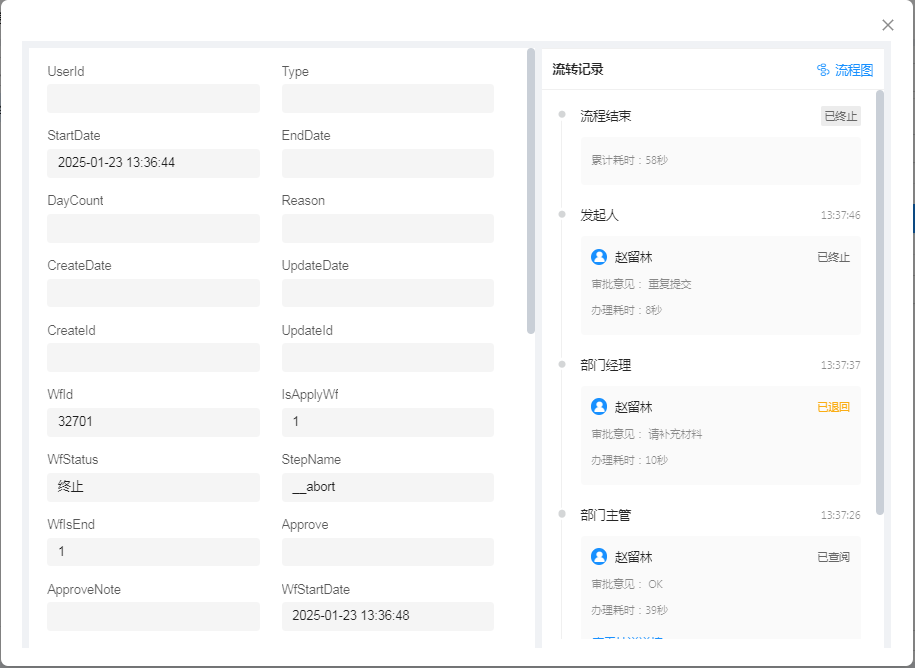Click the 流程图 flowchart icon
This screenshot has width=915, height=668.
pos(823,70)
